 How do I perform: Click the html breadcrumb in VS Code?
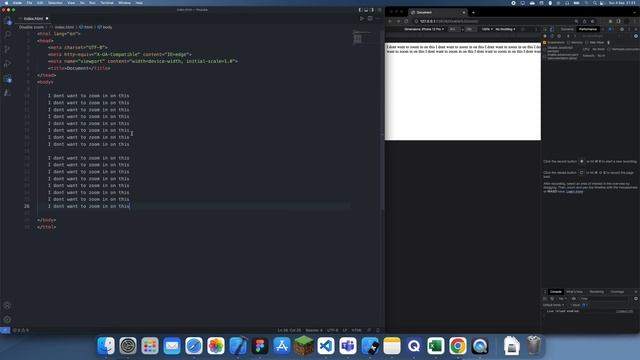86,27
